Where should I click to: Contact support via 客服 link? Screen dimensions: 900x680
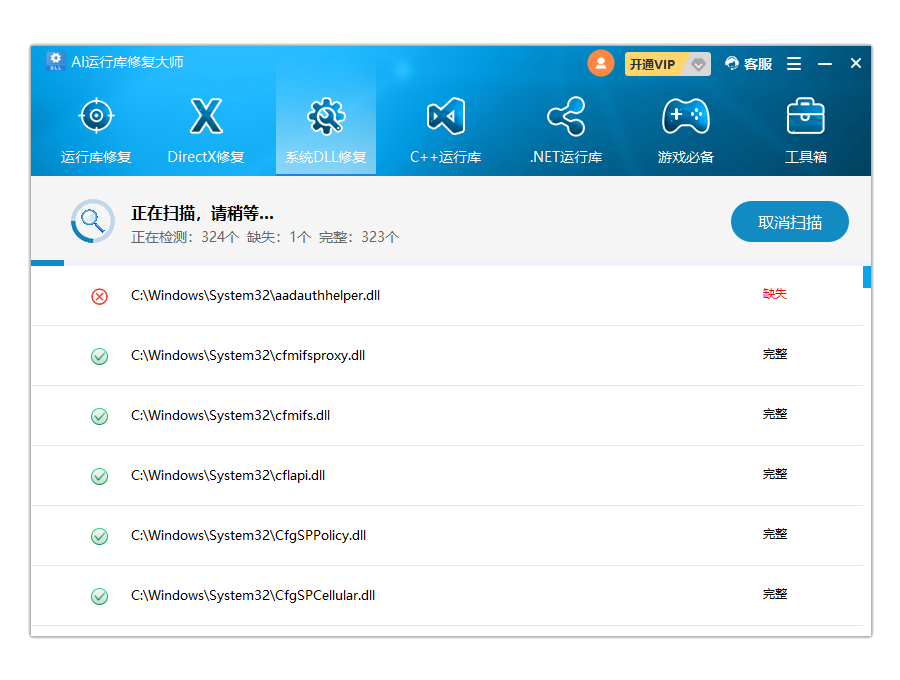point(749,64)
